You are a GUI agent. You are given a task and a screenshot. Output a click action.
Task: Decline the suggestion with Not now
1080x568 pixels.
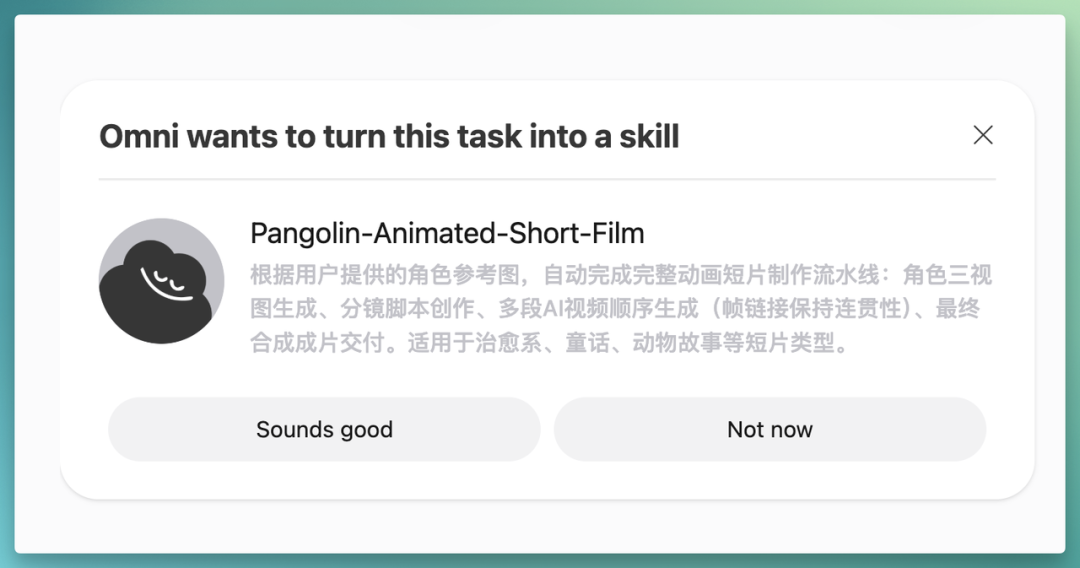pyautogui.click(x=770, y=429)
